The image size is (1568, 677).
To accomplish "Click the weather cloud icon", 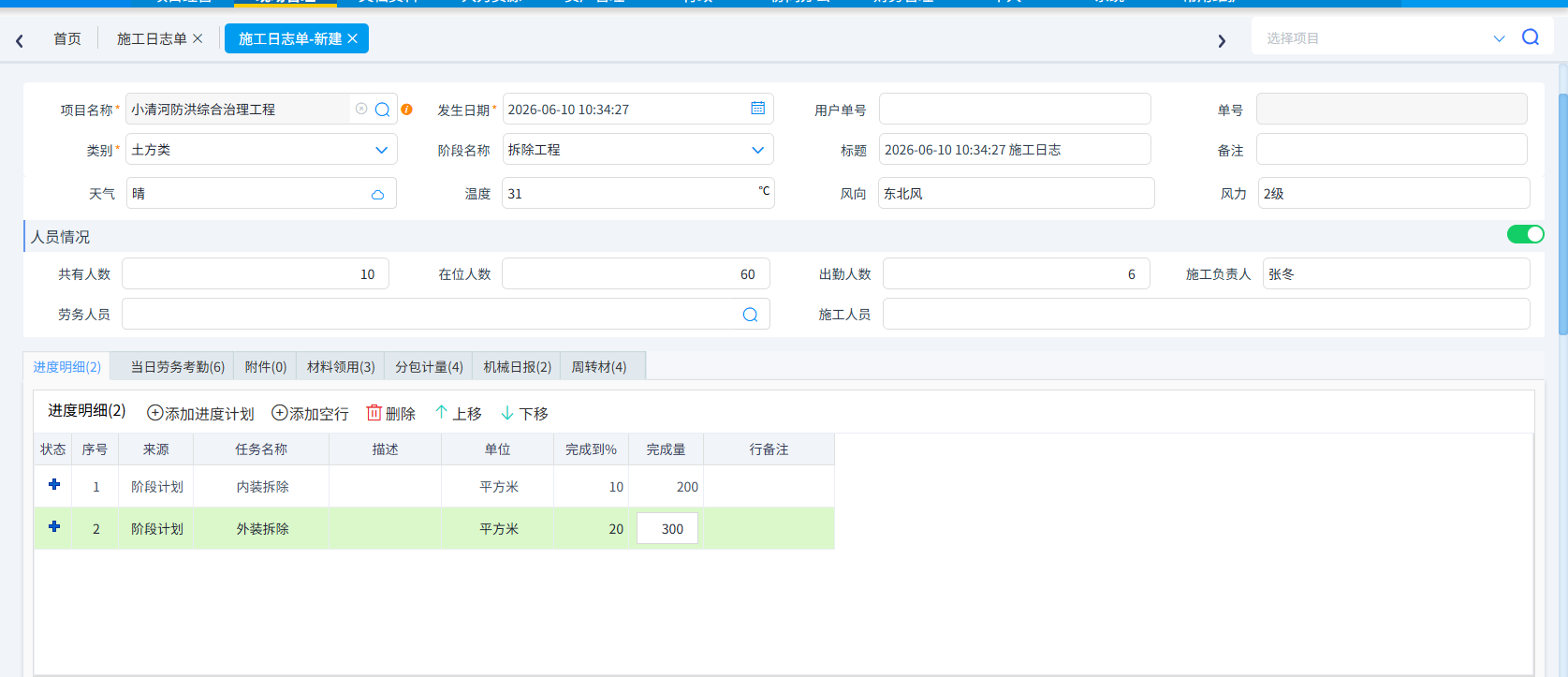I will [377, 194].
